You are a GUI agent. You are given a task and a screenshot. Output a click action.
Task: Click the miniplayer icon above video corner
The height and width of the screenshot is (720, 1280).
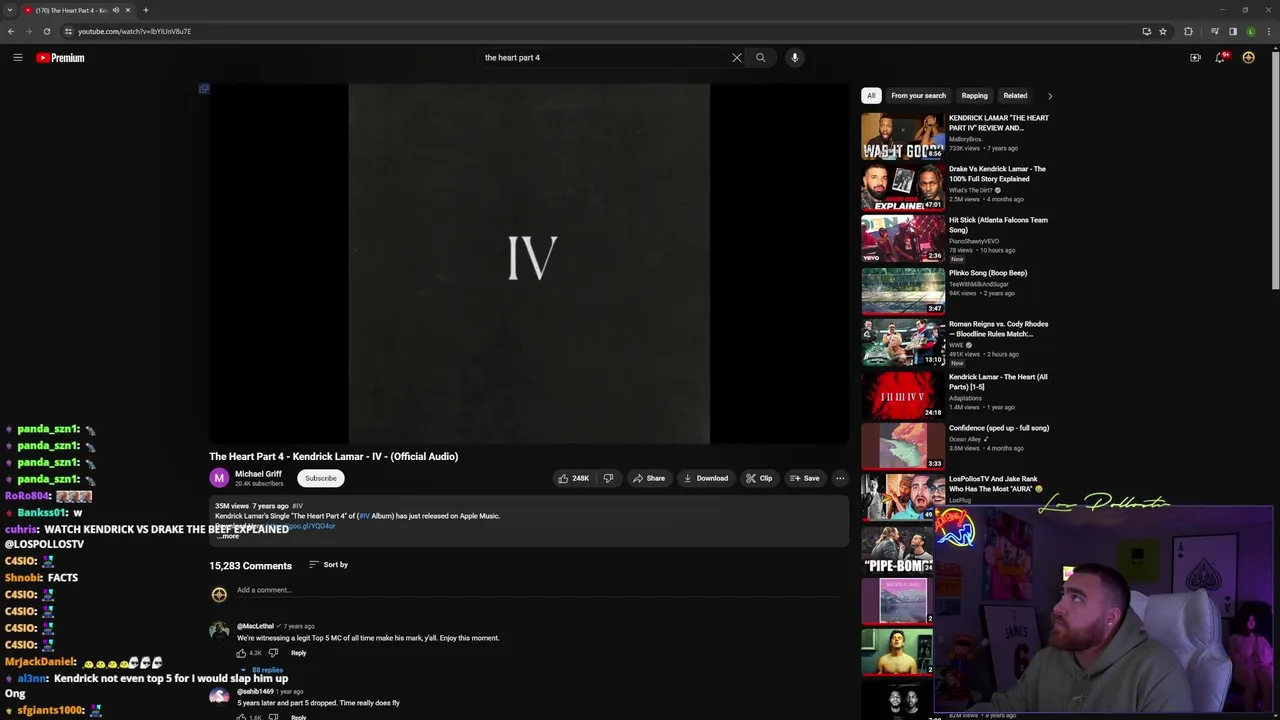204,89
